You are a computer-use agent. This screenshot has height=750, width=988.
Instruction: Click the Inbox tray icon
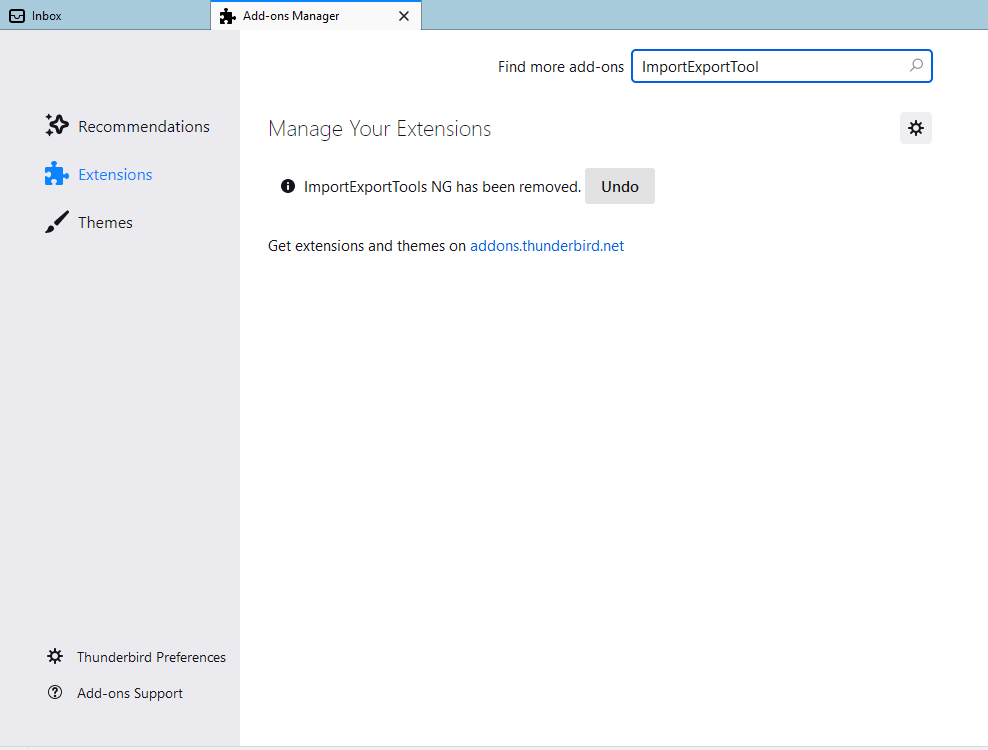18,16
